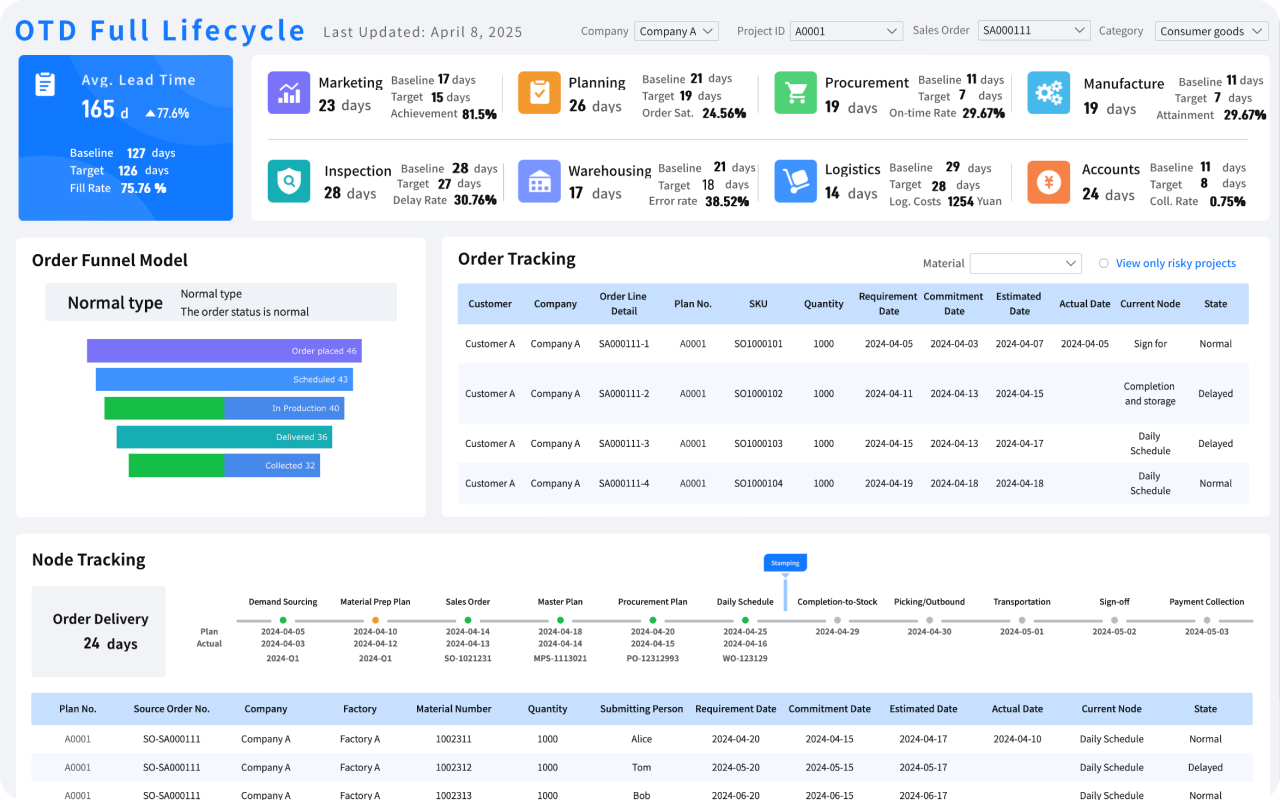Select the Stamping timeline marker
The image size is (1280, 800).
(785, 563)
